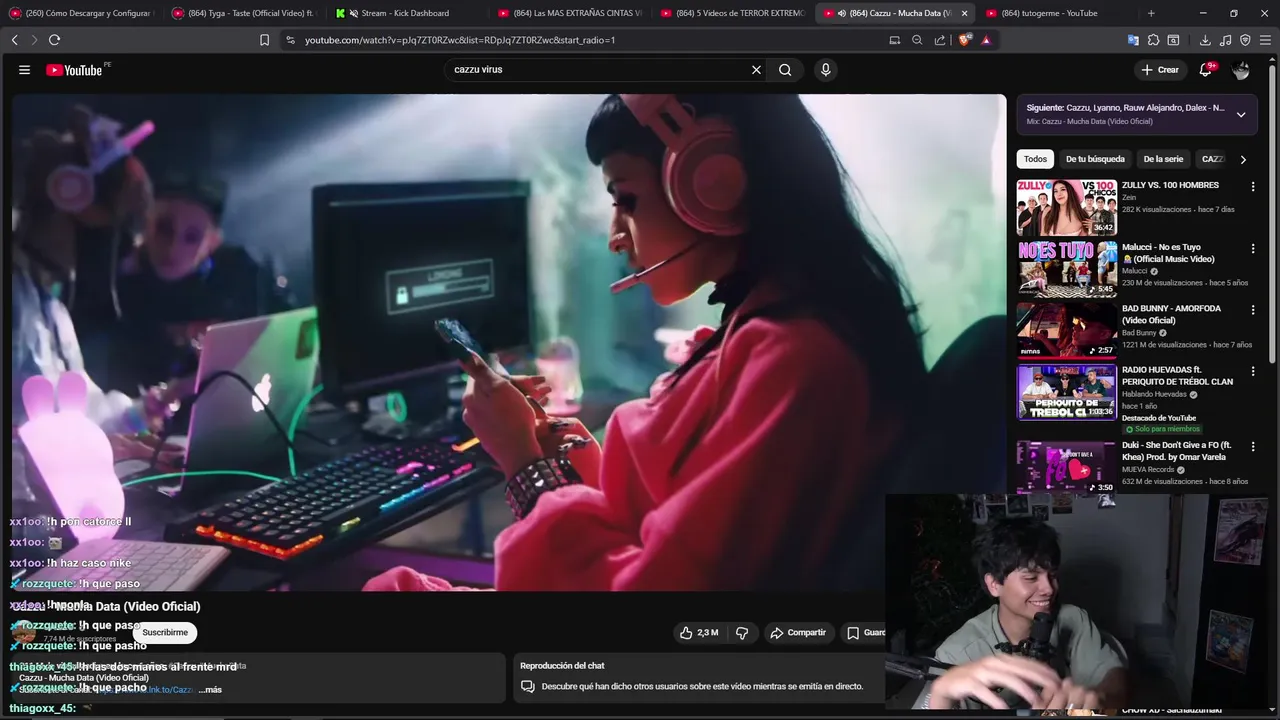Open account avatar menu
Screen dimensions: 1280x720
[x=1241, y=70]
